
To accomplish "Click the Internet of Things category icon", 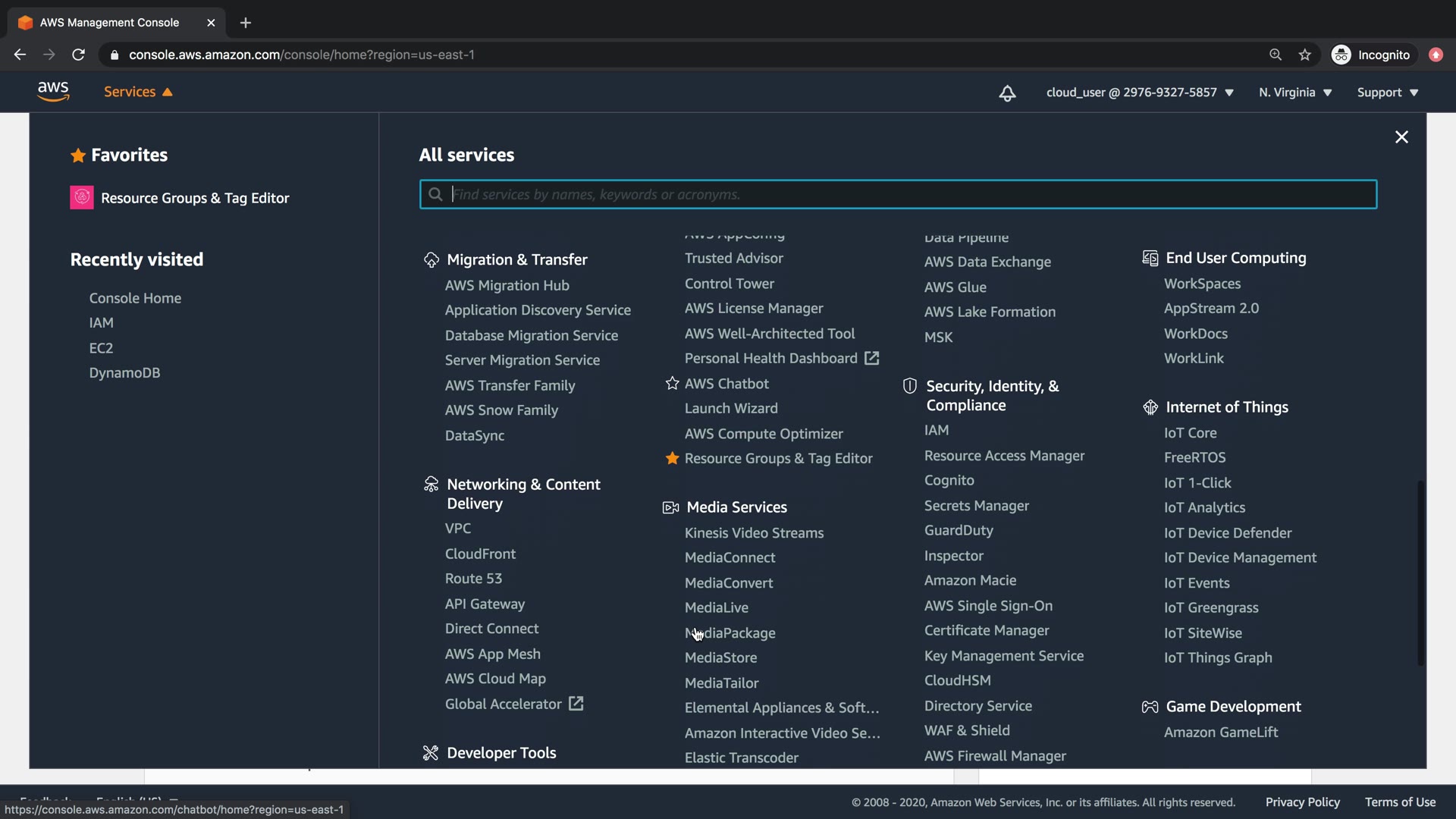I will point(1150,408).
